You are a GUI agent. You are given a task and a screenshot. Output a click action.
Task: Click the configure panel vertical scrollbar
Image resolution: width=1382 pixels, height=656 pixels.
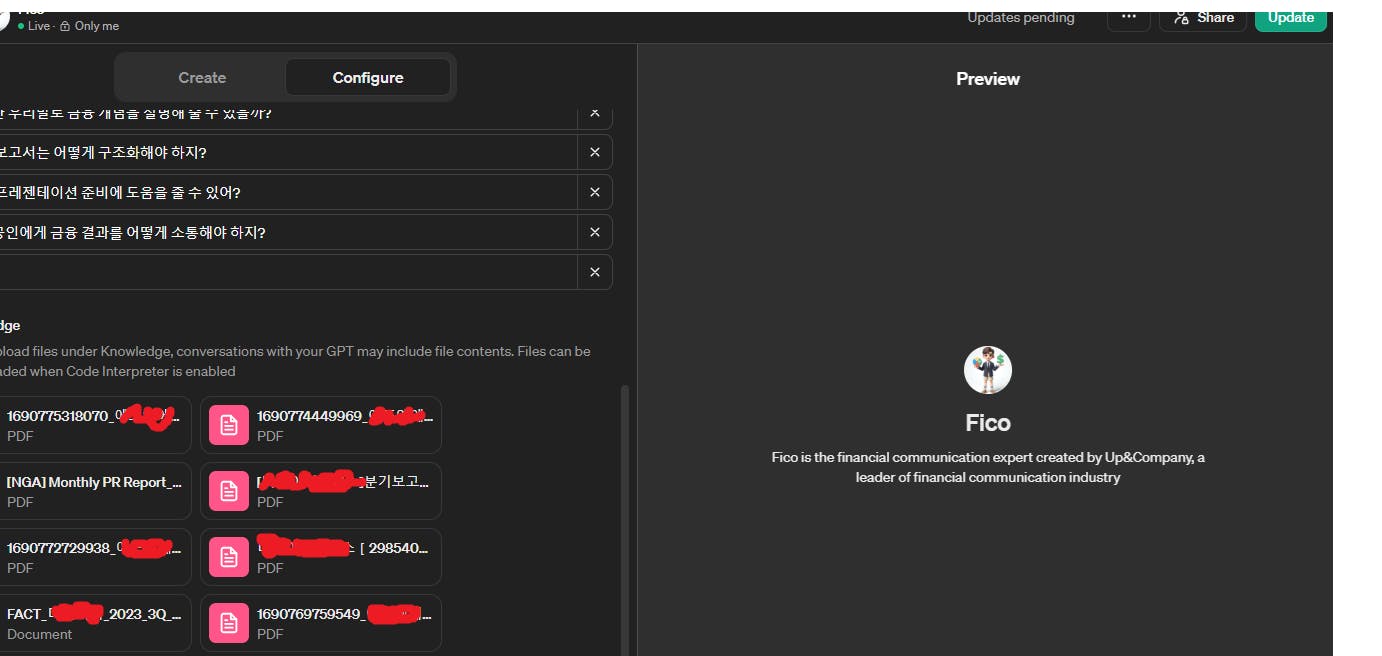(626, 520)
